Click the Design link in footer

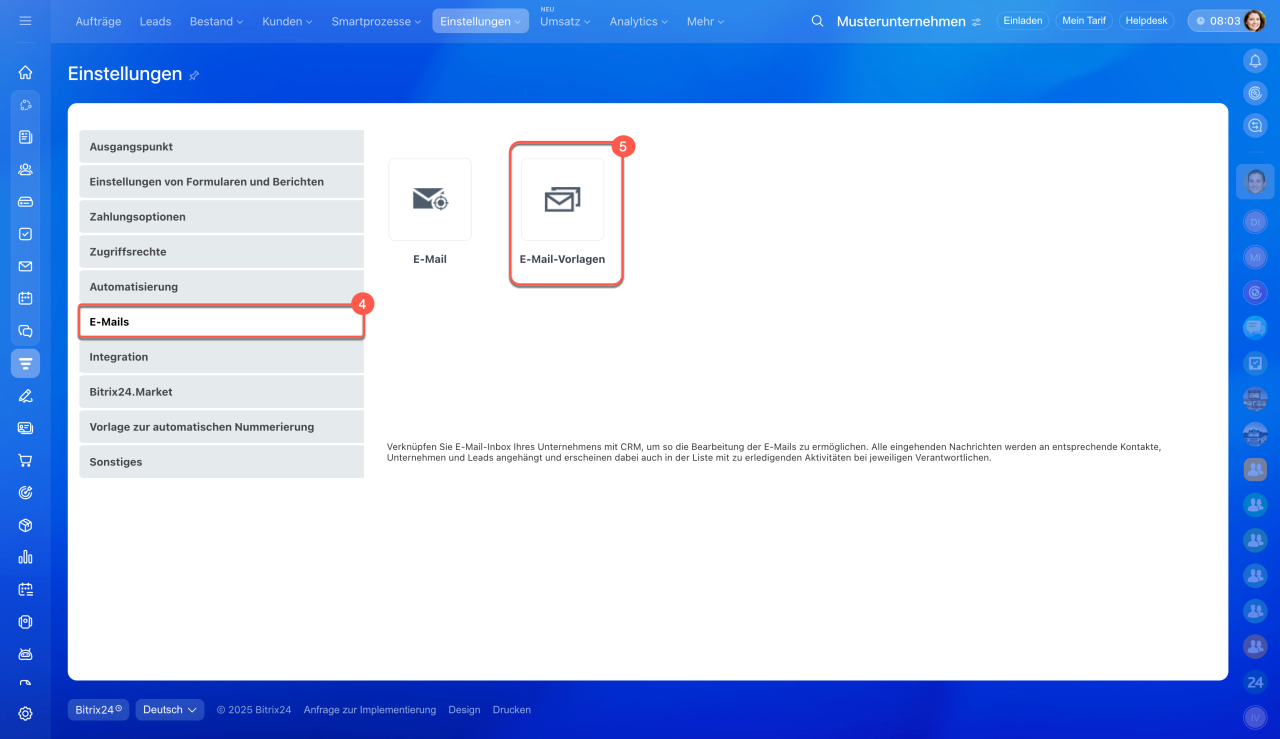click(464, 710)
